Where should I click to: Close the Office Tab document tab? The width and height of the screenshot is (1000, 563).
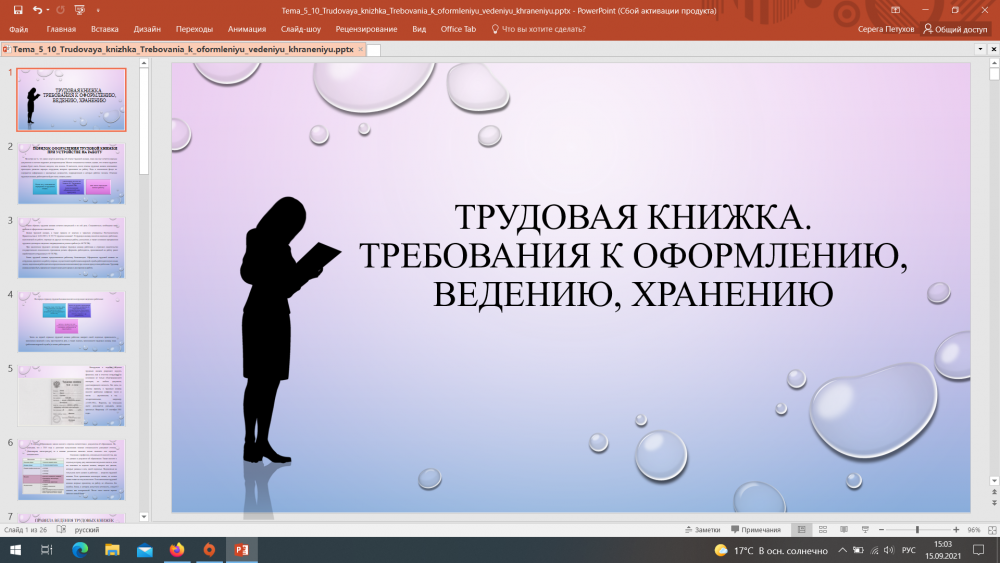point(359,48)
